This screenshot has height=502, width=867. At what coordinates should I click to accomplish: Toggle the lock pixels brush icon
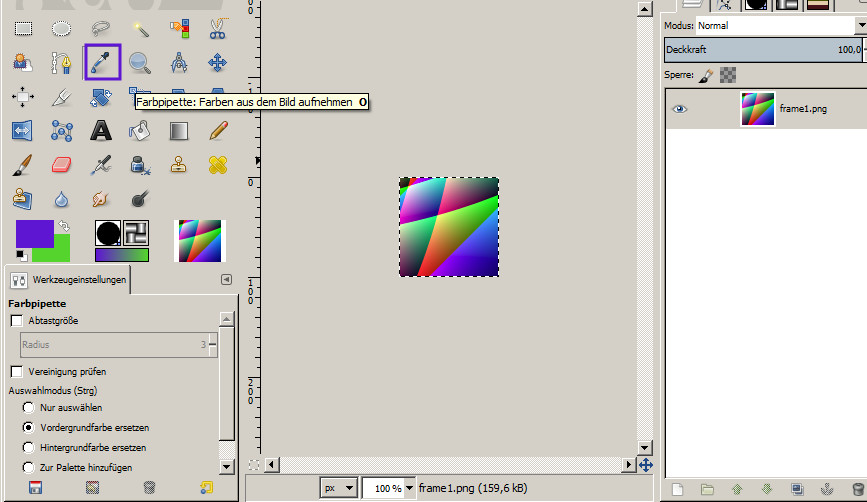click(x=706, y=75)
